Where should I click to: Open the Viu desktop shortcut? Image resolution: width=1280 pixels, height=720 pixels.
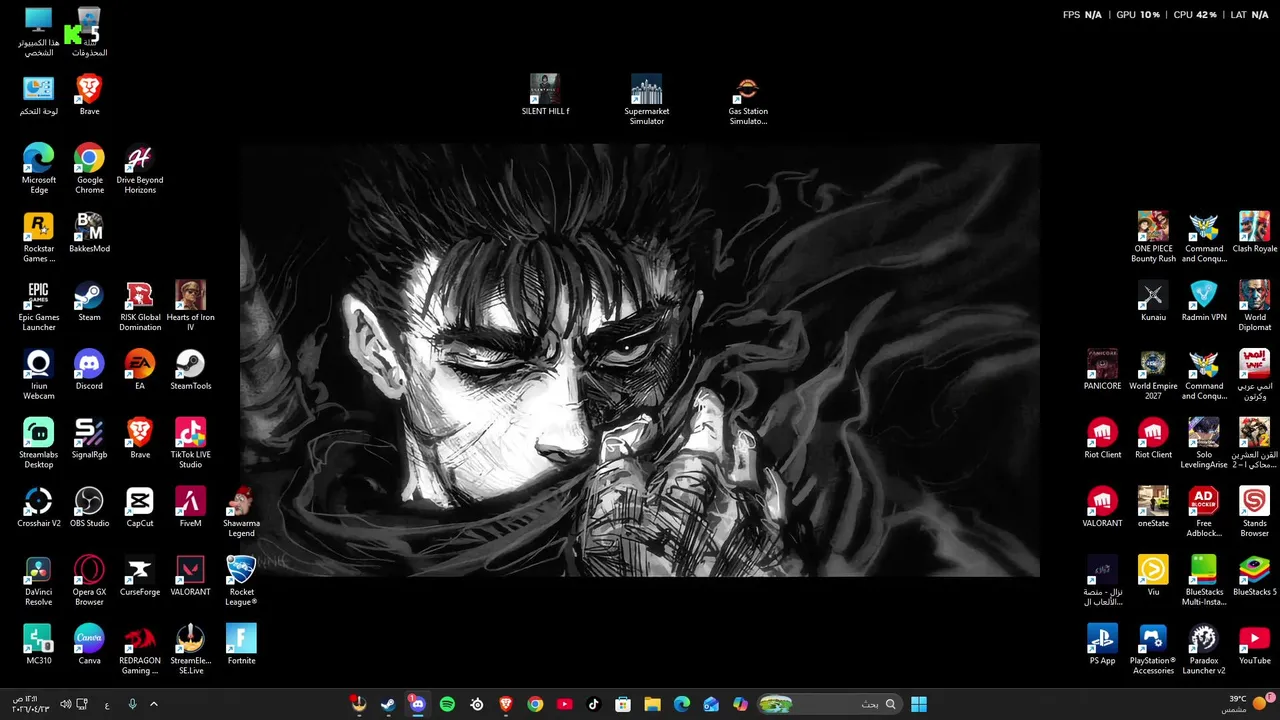click(x=1153, y=576)
